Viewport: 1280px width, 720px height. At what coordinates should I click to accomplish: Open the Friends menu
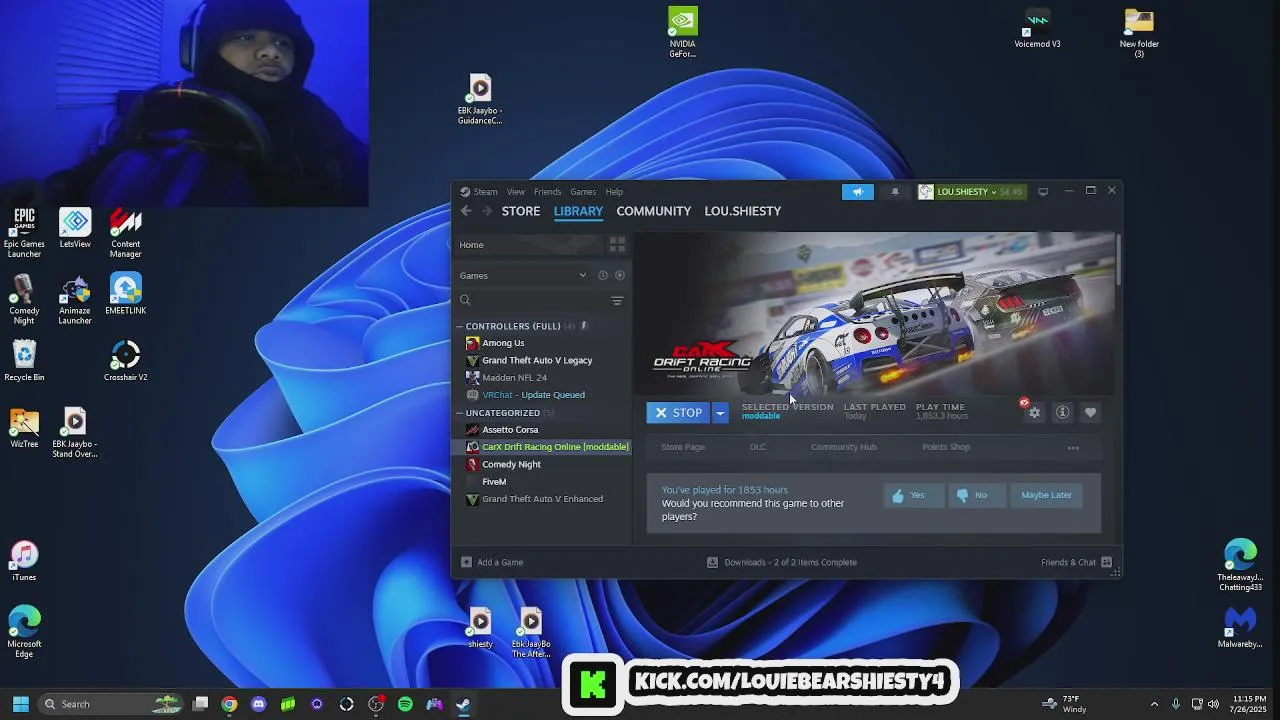point(547,192)
